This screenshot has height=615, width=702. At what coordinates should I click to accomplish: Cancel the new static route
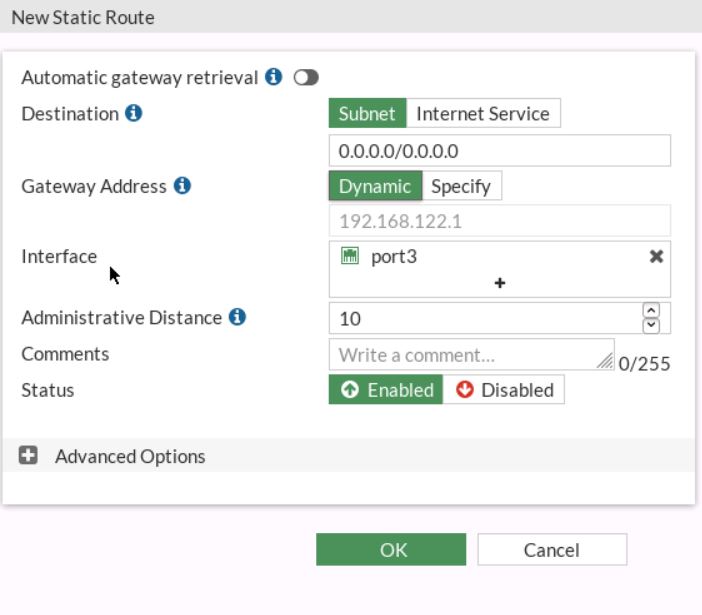click(x=551, y=550)
